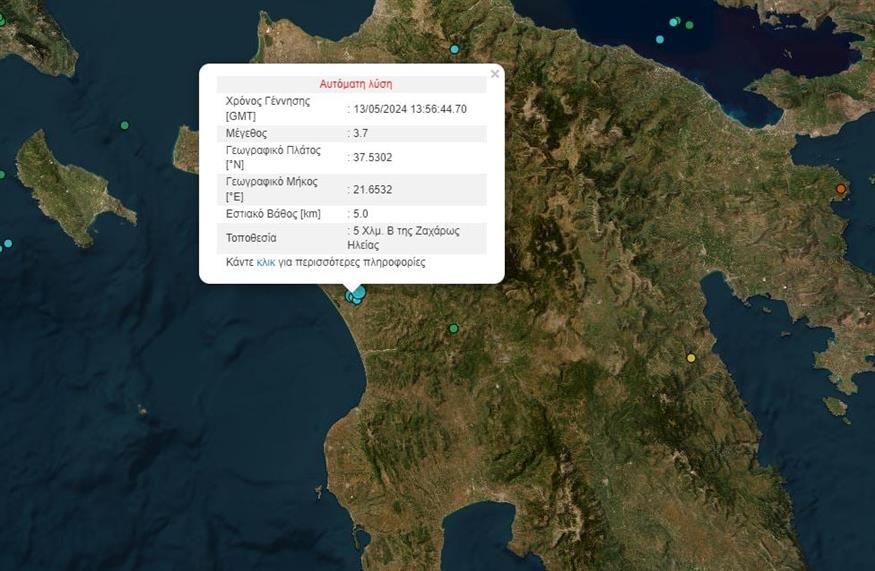
Task: Click the uppermost cyan marker in the northern gulf
Action: click(x=674, y=21)
